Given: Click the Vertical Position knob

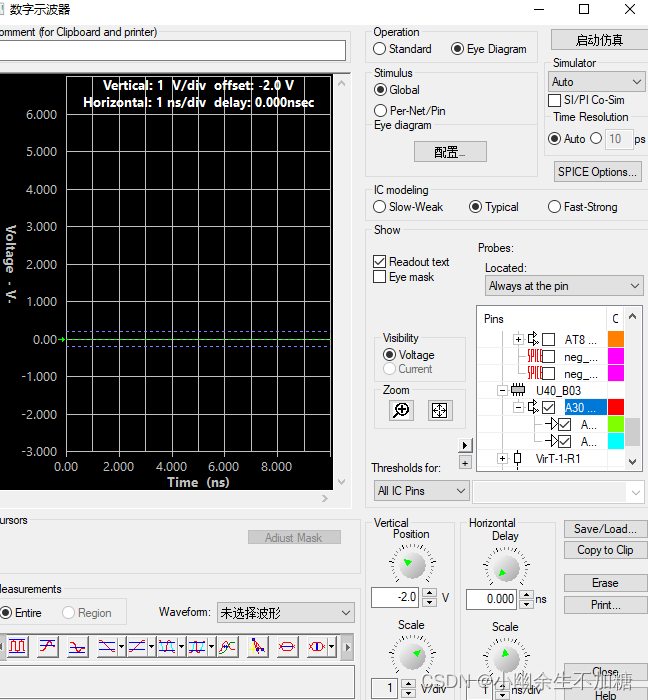Looking at the screenshot, I should click(x=412, y=564).
